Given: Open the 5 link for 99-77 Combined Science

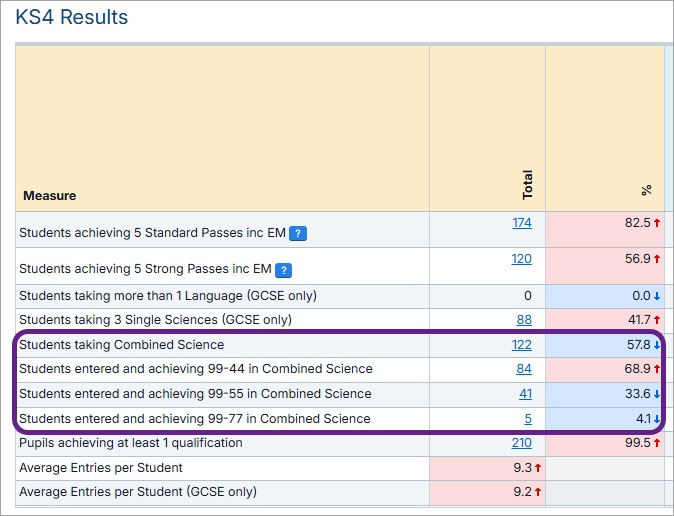Looking at the screenshot, I should [528, 419].
